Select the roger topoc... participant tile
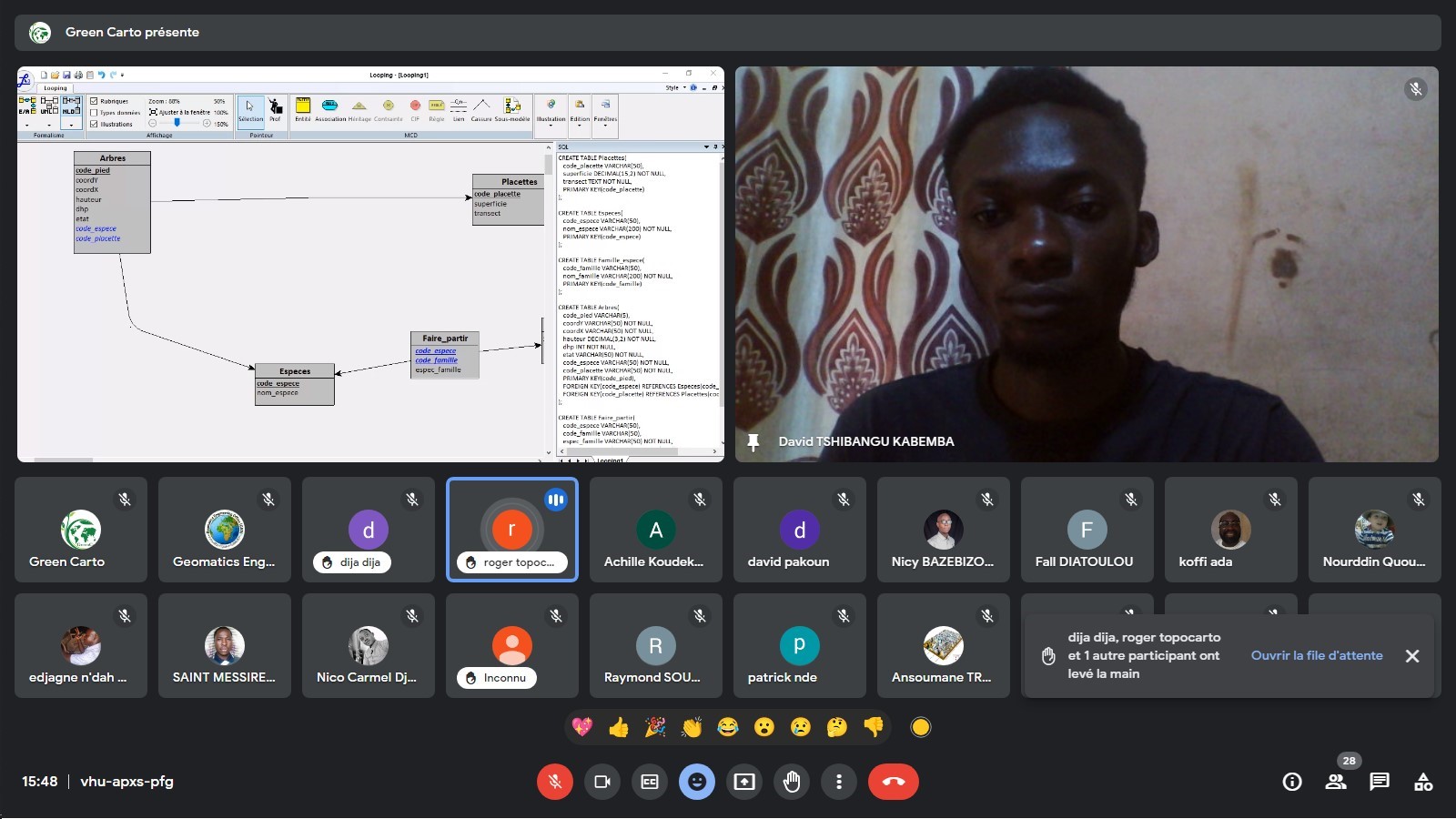 [512, 530]
